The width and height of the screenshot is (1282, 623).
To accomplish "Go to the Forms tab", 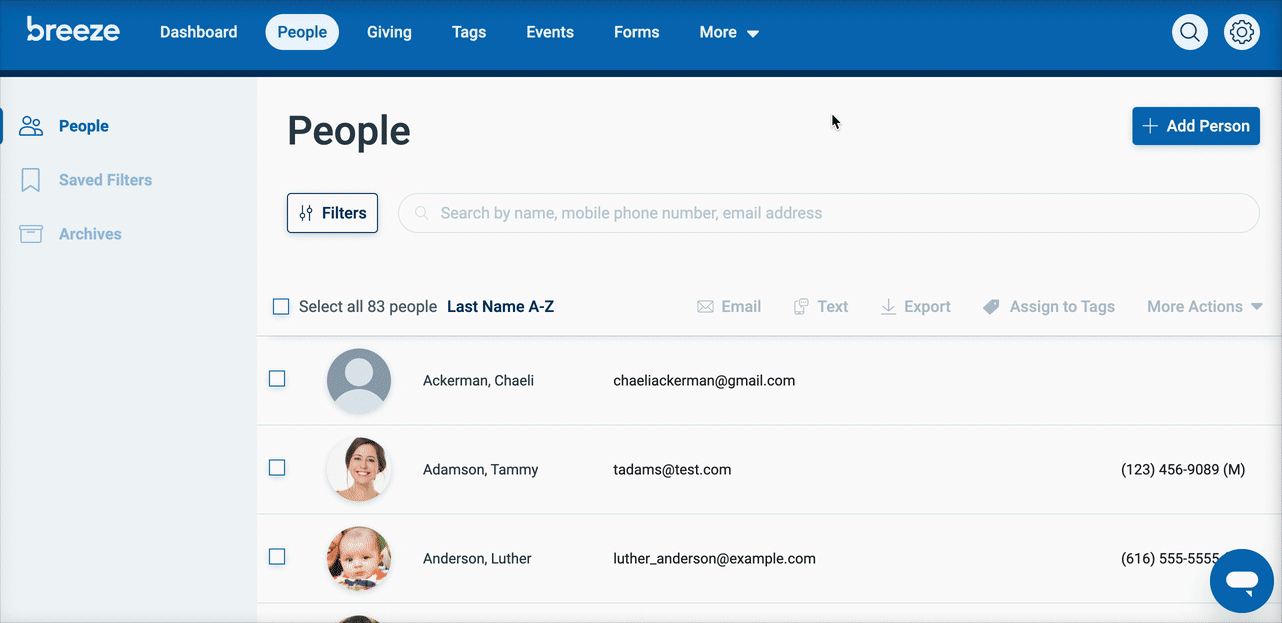I will [636, 32].
